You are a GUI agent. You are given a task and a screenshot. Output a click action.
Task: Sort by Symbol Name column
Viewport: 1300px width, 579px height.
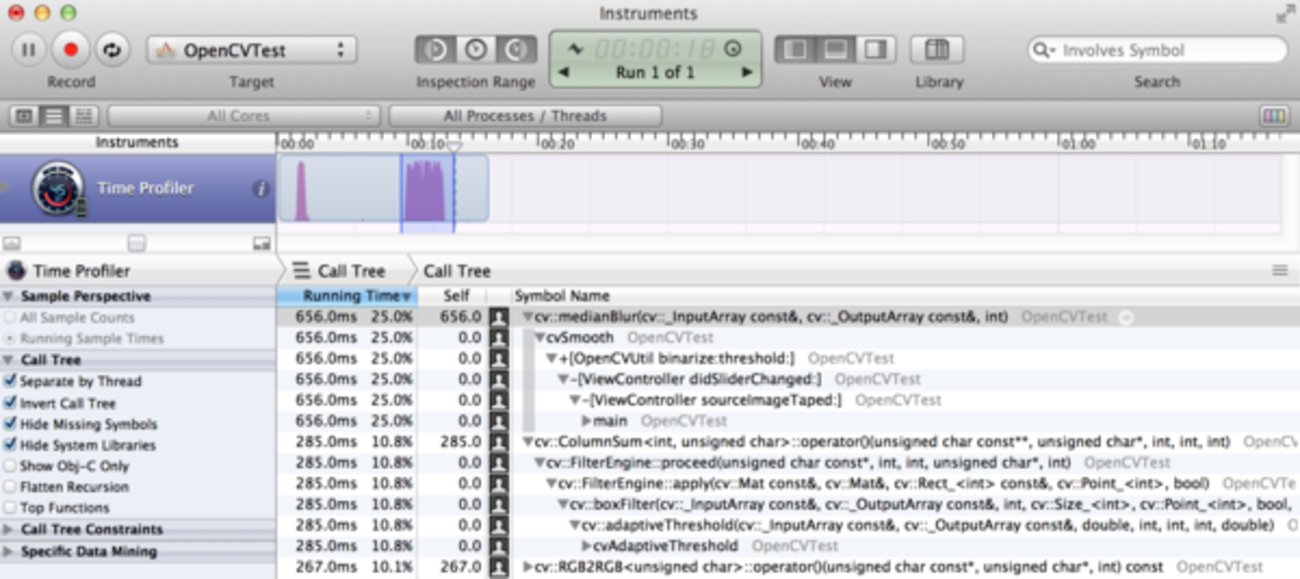561,296
